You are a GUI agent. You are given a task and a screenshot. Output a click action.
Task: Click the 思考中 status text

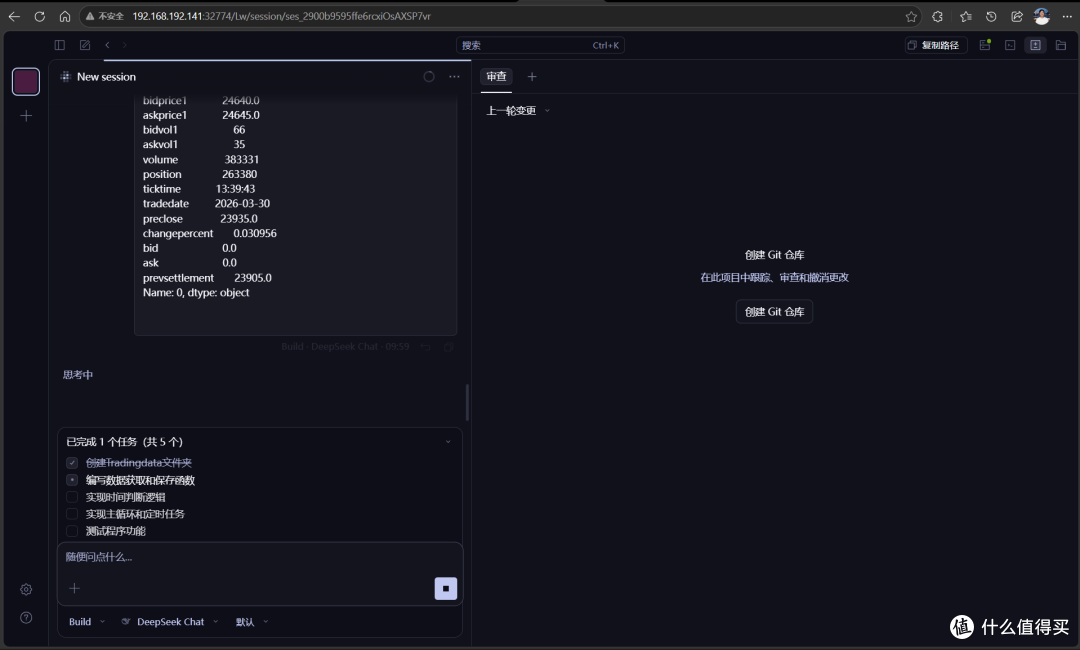pos(78,375)
